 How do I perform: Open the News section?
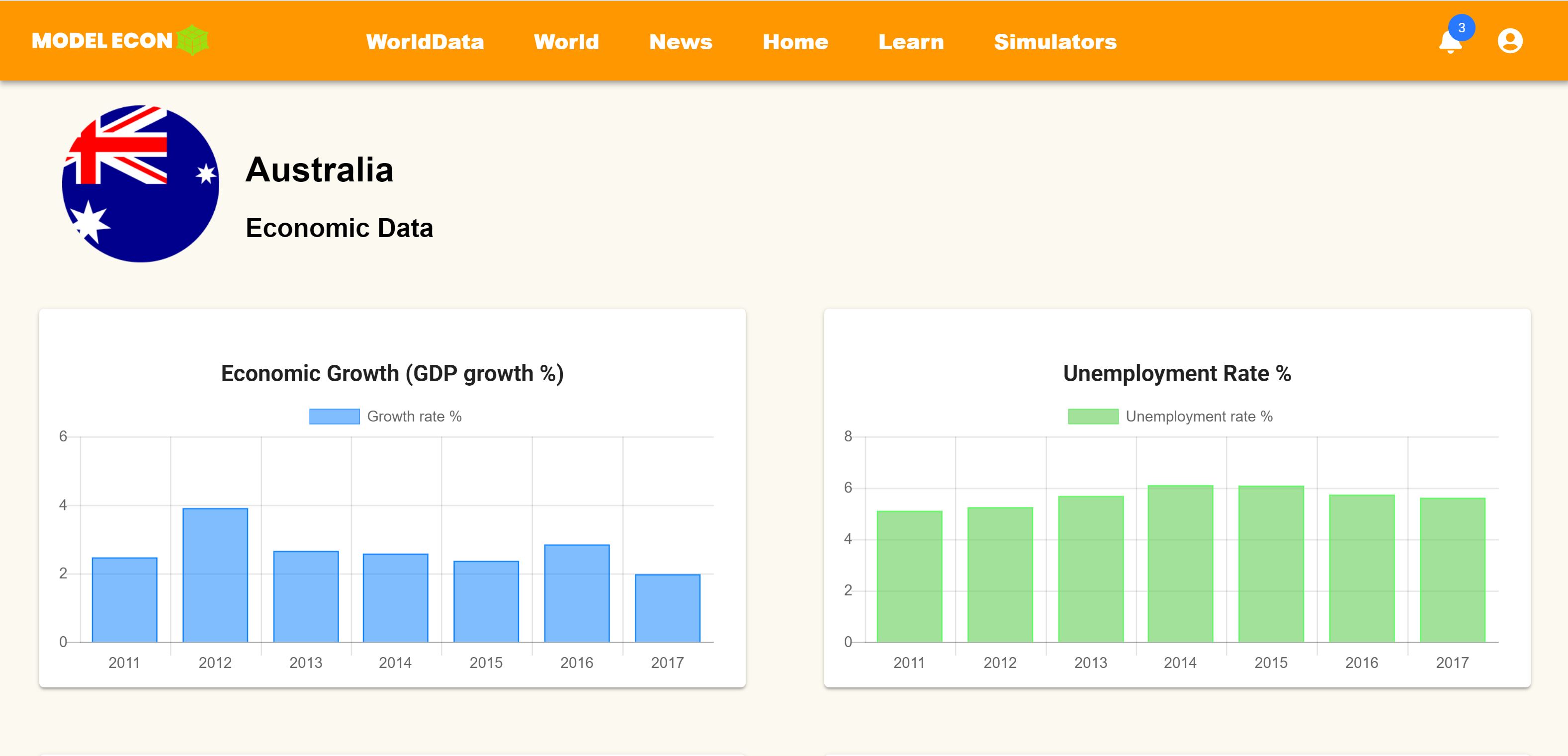681,41
